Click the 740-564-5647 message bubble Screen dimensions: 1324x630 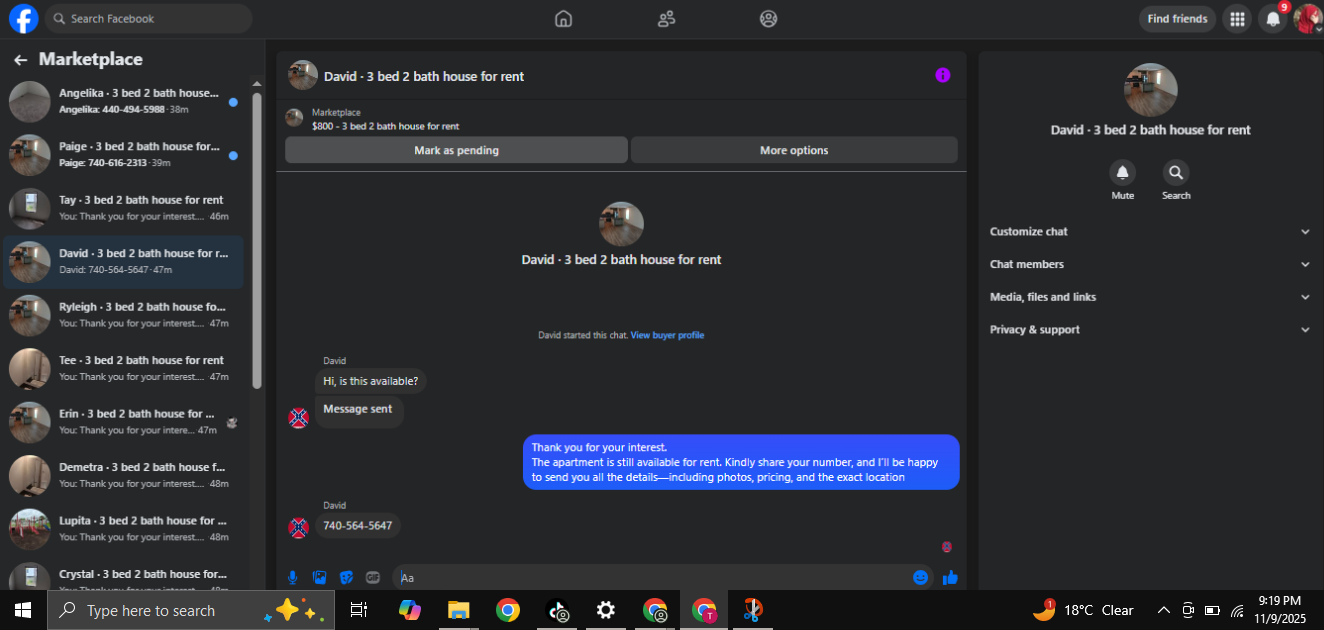(x=358, y=525)
